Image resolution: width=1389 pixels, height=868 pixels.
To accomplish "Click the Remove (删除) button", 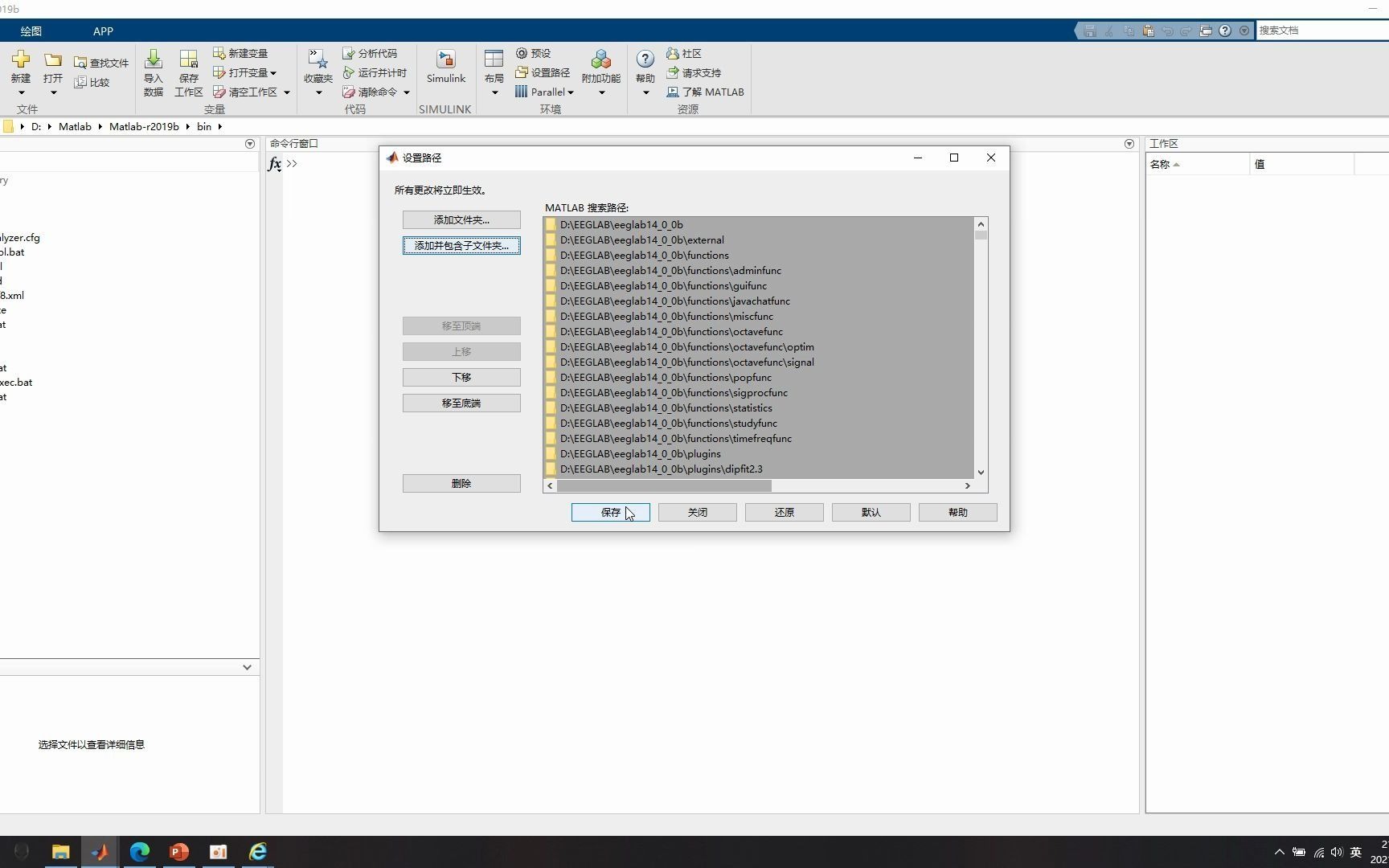I will 461,484.
